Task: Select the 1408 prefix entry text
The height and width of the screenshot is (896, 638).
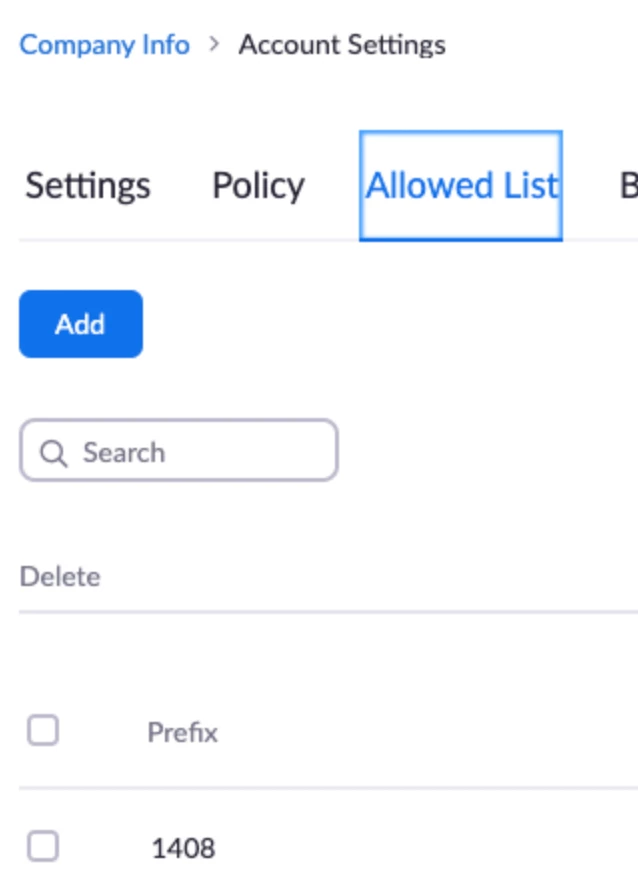Action: (x=184, y=848)
